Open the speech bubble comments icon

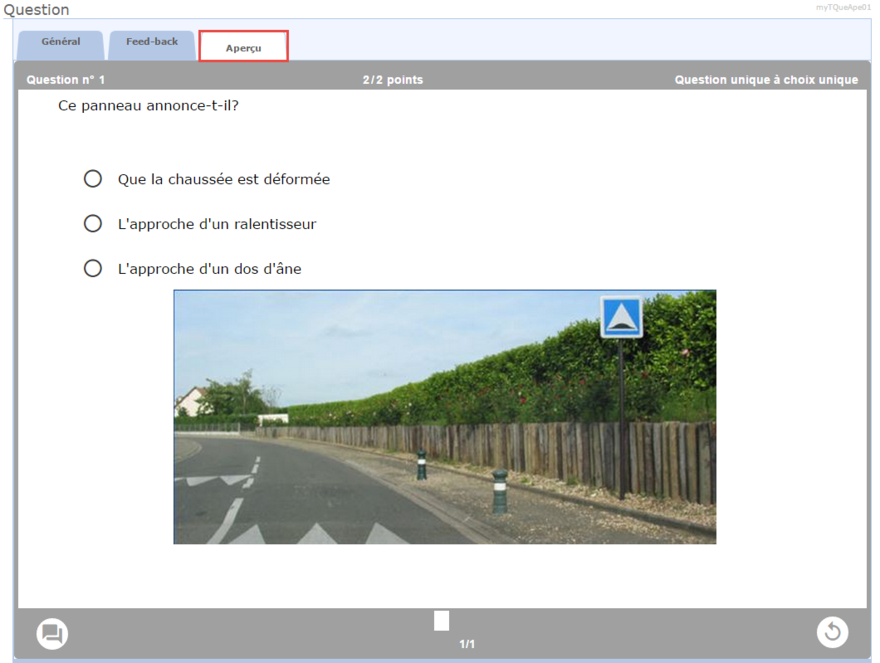52,633
